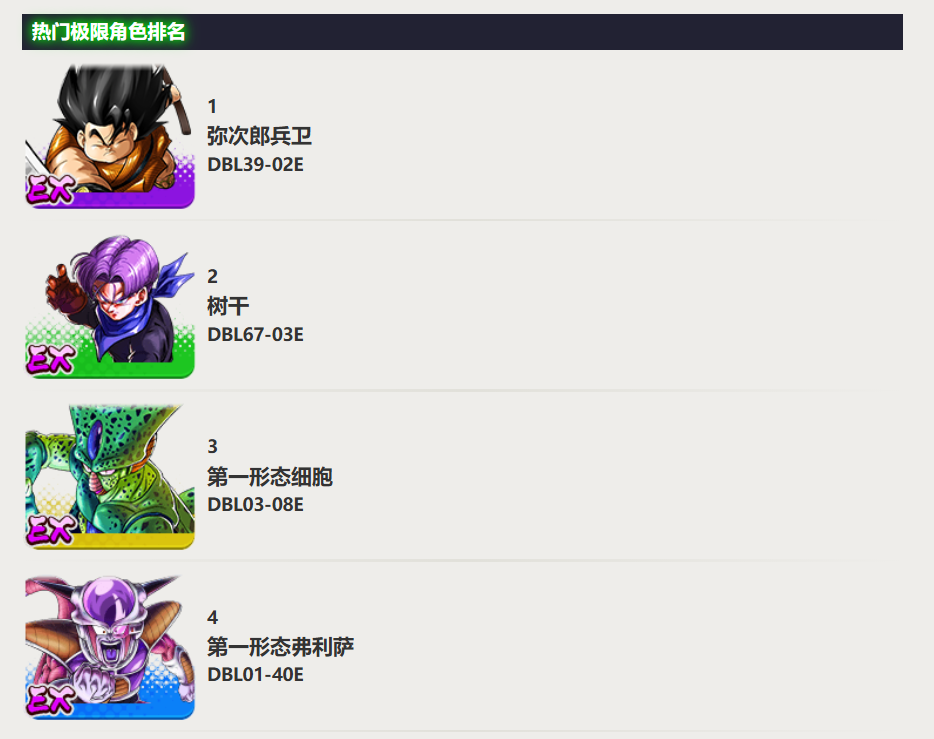
Task: Click the 第一形态细胞 name link
Action: (x=269, y=476)
